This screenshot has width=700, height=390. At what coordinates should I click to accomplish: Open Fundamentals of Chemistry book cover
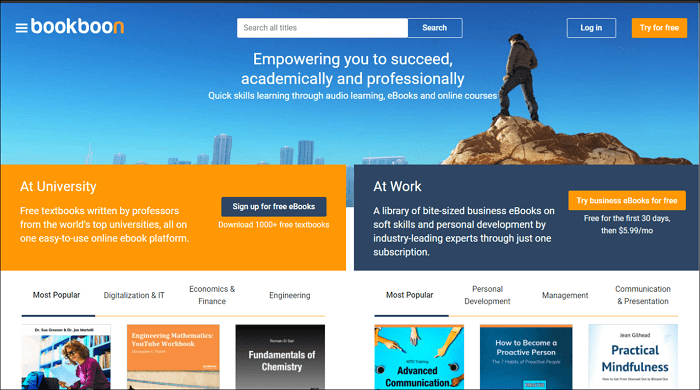[x=280, y=357]
